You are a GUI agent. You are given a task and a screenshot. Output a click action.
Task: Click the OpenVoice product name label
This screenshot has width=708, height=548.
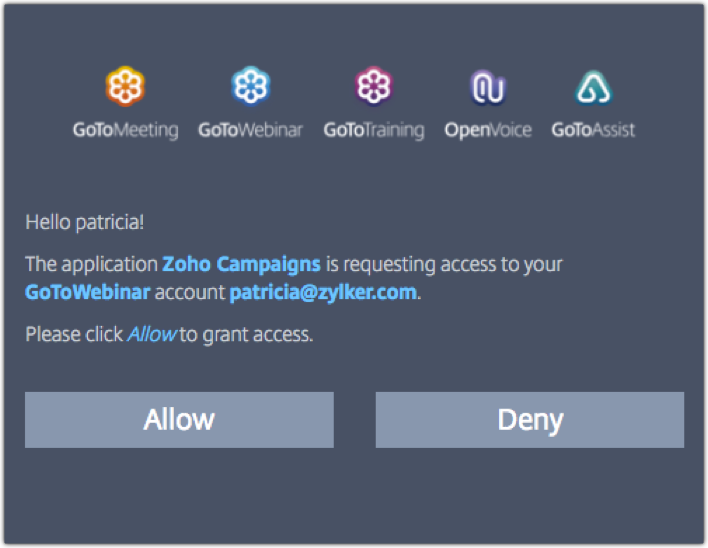(x=488, y=130)
